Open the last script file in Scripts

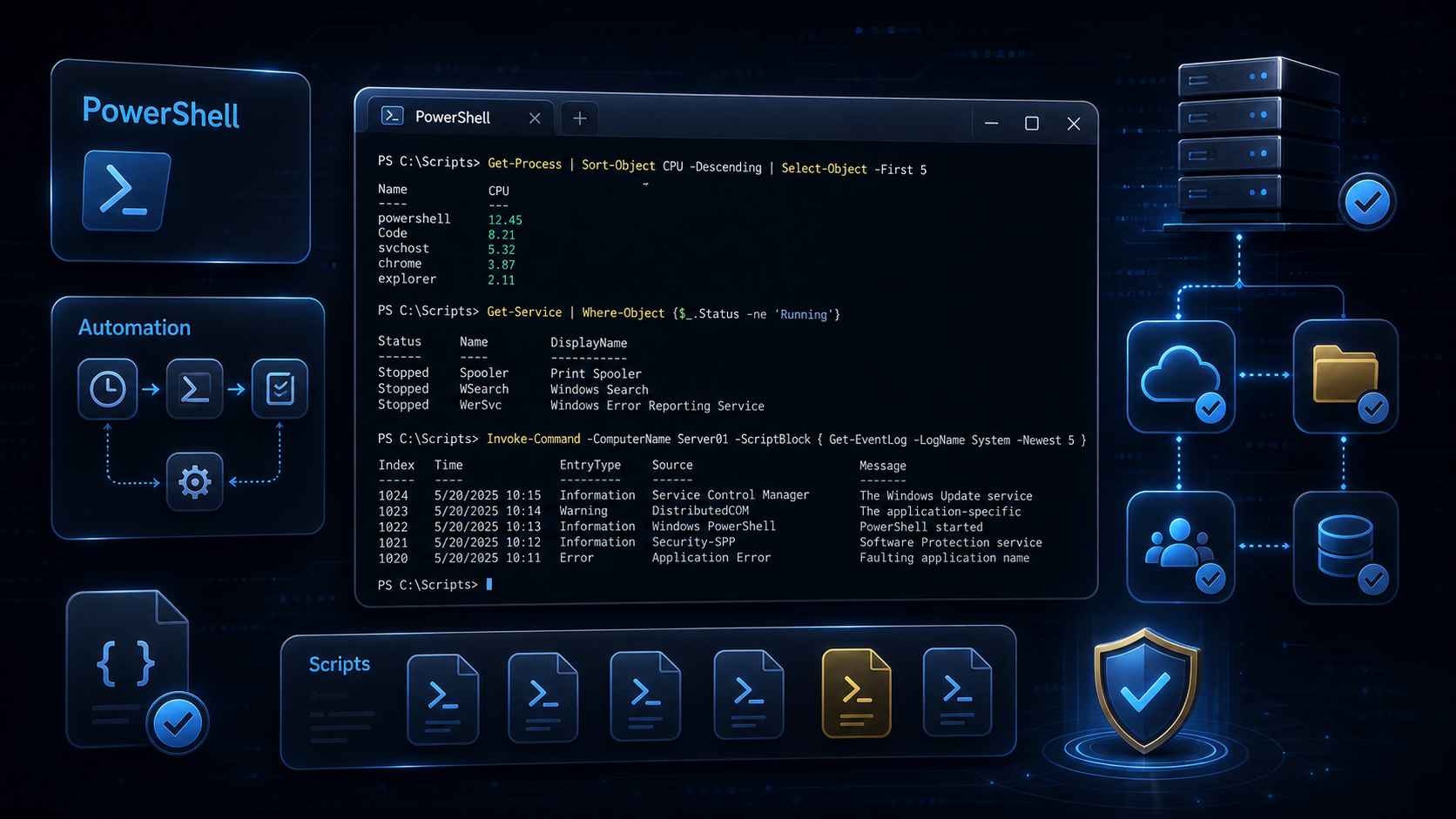pos(958,692)
